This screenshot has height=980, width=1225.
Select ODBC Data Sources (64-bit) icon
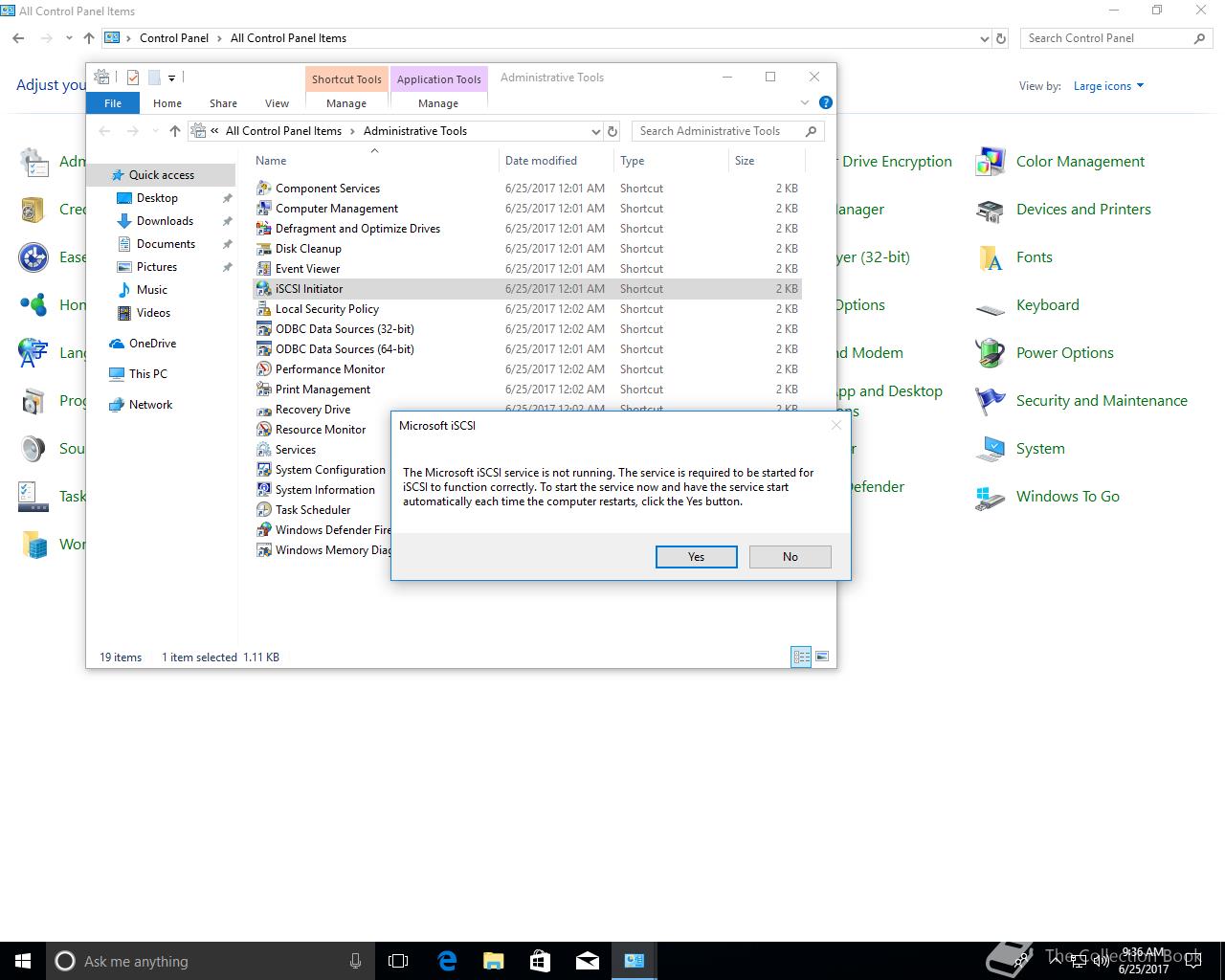(264, 349)
